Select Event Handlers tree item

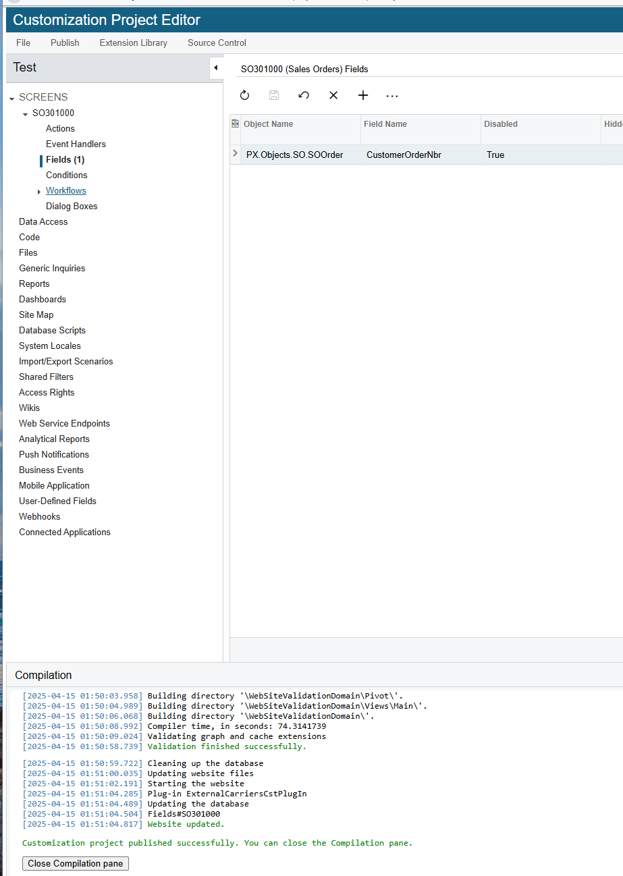(x=76, y=144)
